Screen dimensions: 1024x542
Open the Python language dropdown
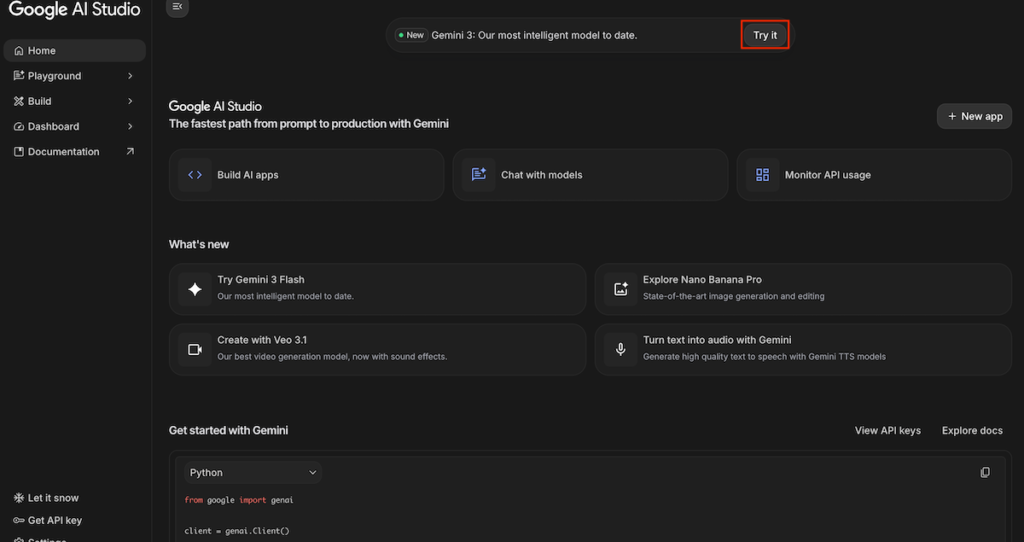click(x=252, y=472)
